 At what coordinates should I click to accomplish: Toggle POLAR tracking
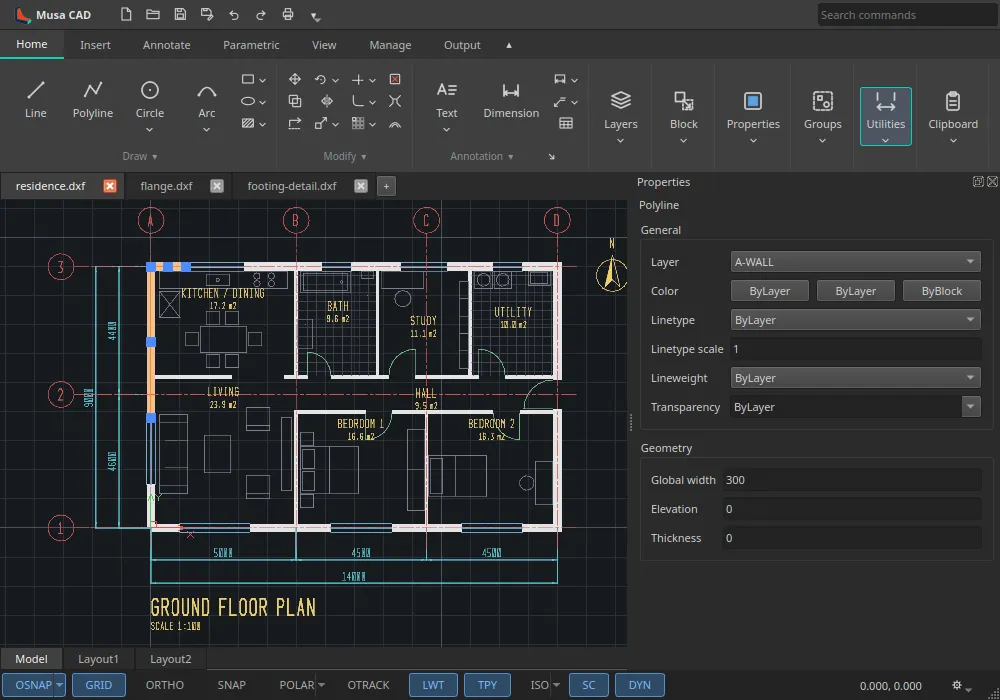(x=297, y=685)
